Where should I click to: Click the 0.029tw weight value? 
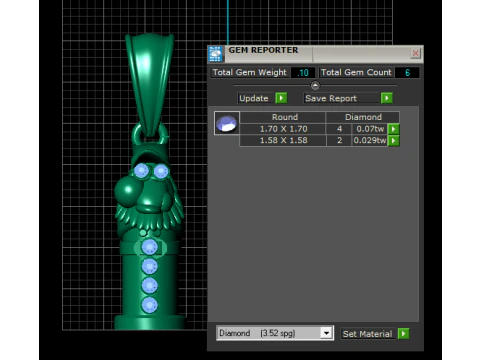370,140
